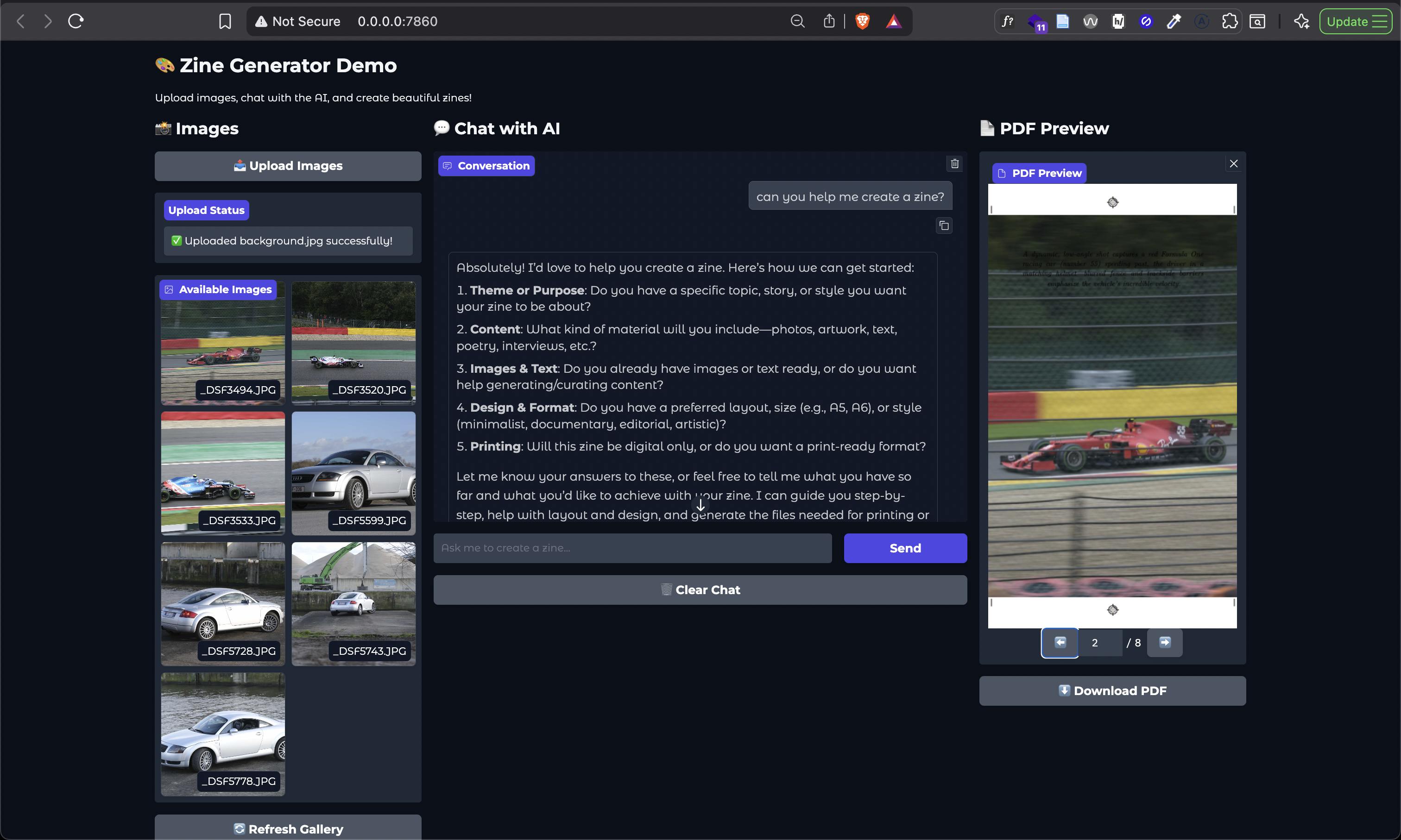Download the PDF file

coord(1112,690)
